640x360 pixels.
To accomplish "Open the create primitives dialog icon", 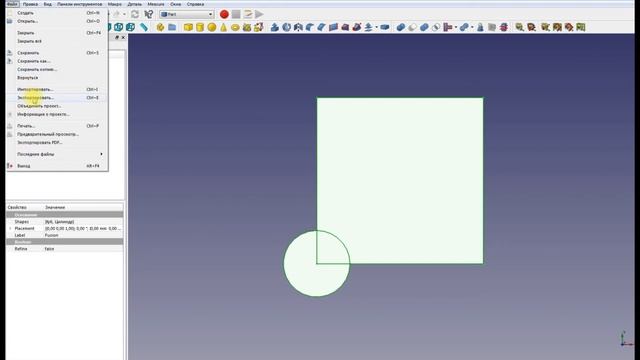I will coord(247,27).
